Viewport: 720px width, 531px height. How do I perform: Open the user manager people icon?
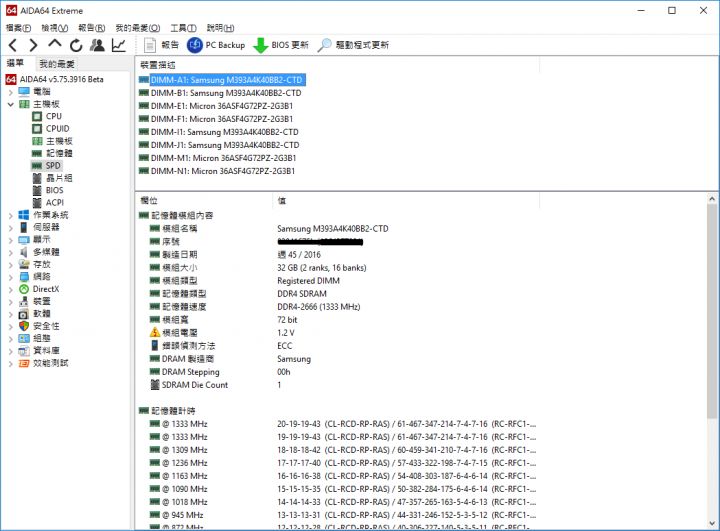tap(97, 45)
